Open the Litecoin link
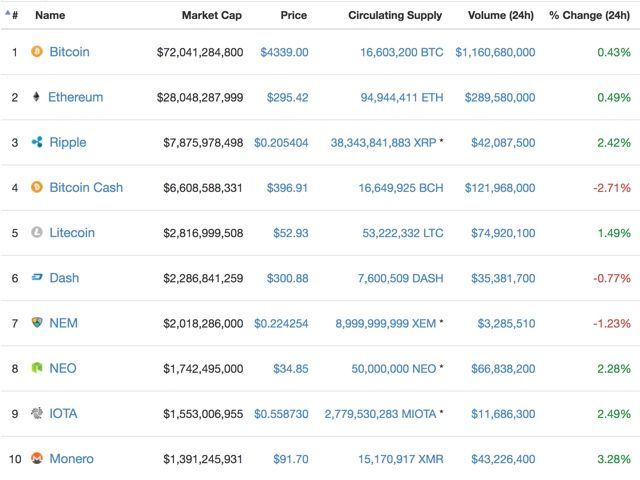Screen dimensions: 640x480 [72, 233]
